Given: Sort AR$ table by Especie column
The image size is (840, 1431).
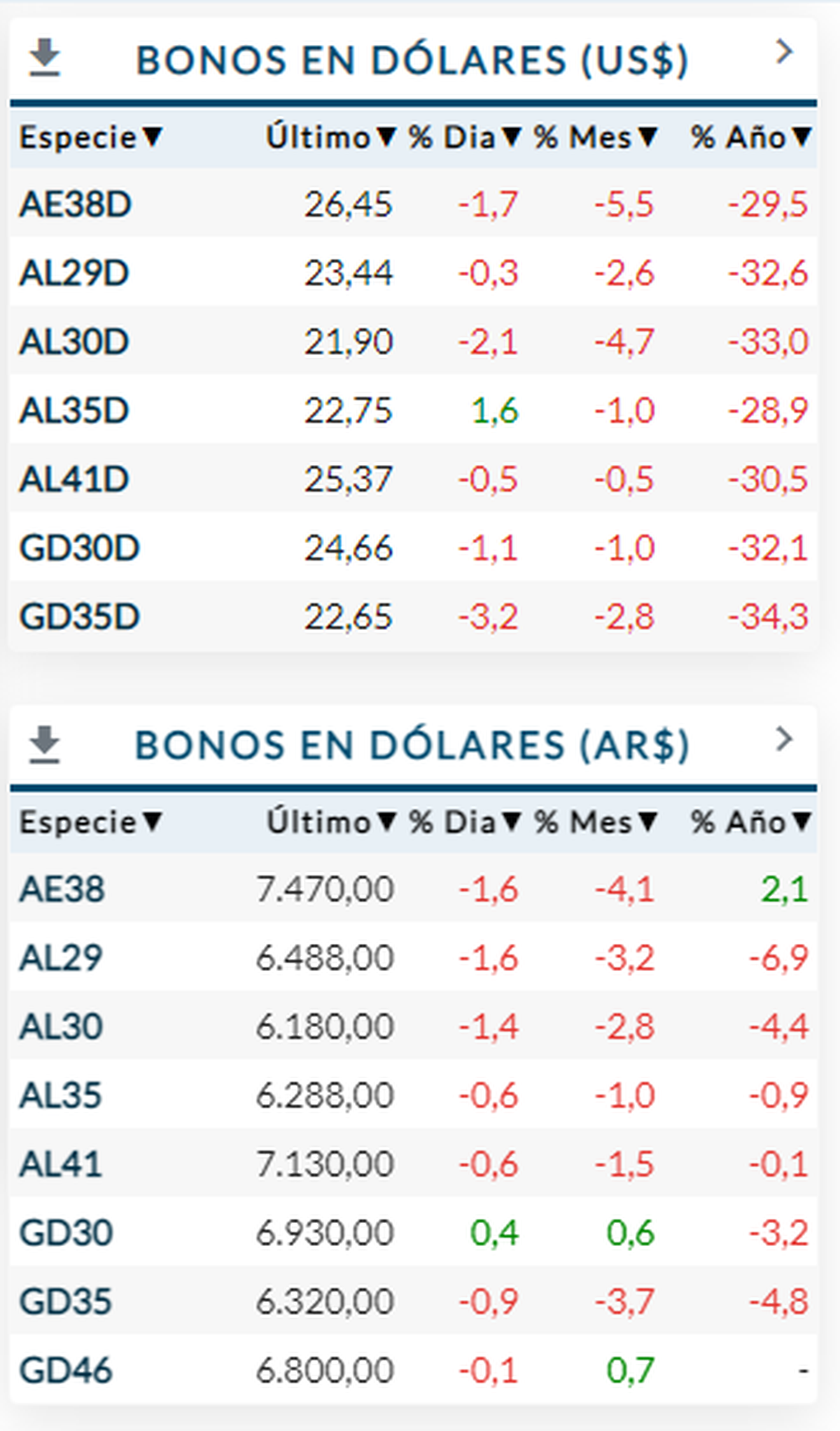Looking at the screenshot, I should [90, 822].
